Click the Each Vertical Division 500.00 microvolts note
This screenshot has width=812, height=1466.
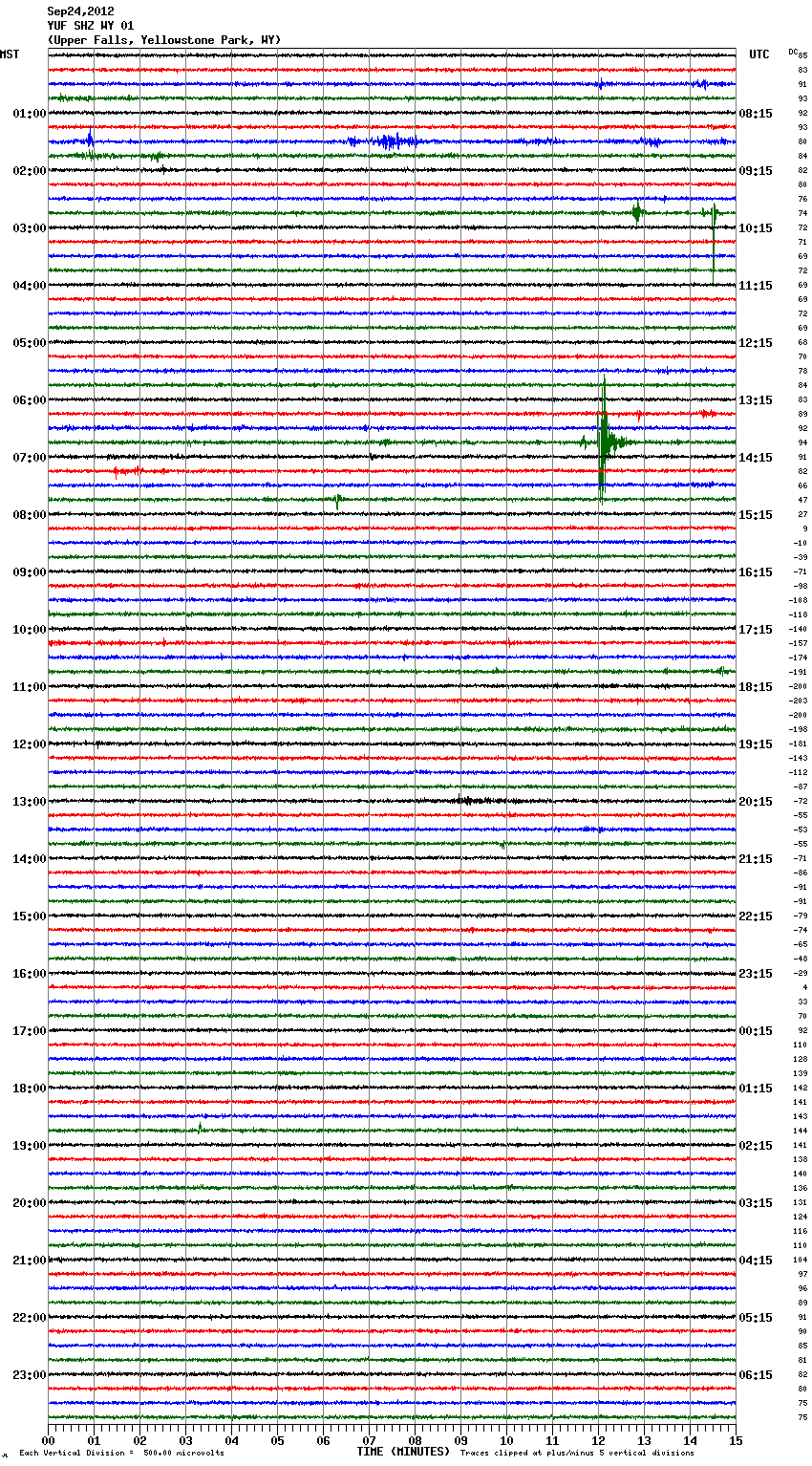tap(121, 1454)
